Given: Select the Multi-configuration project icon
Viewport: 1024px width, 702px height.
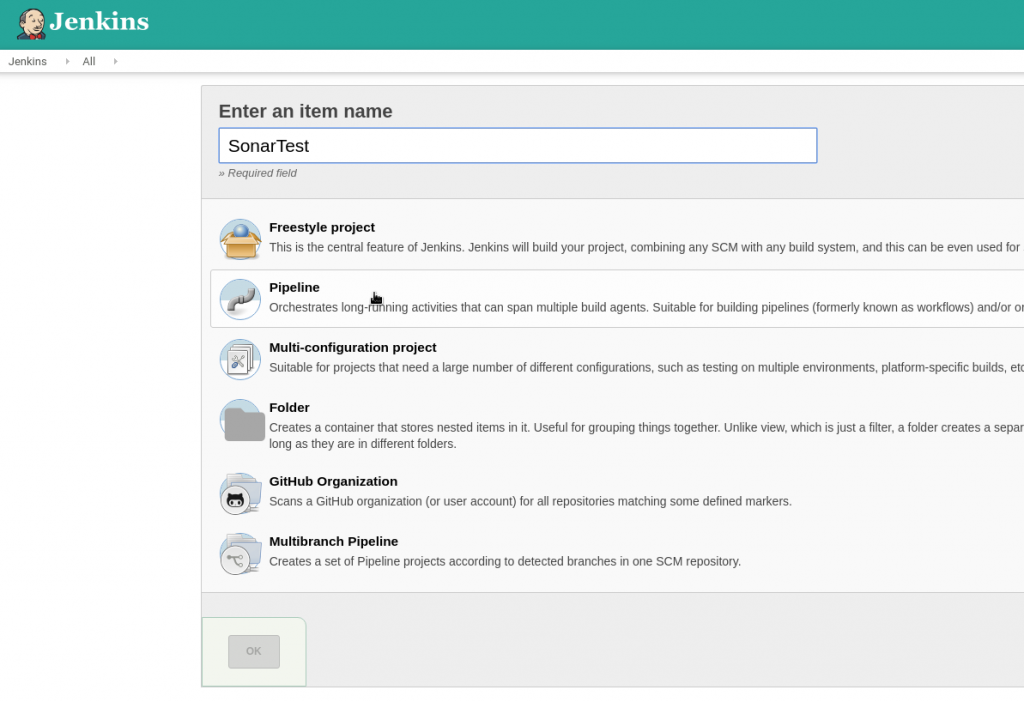Looking at the screenshot, I should click(240, 358).
